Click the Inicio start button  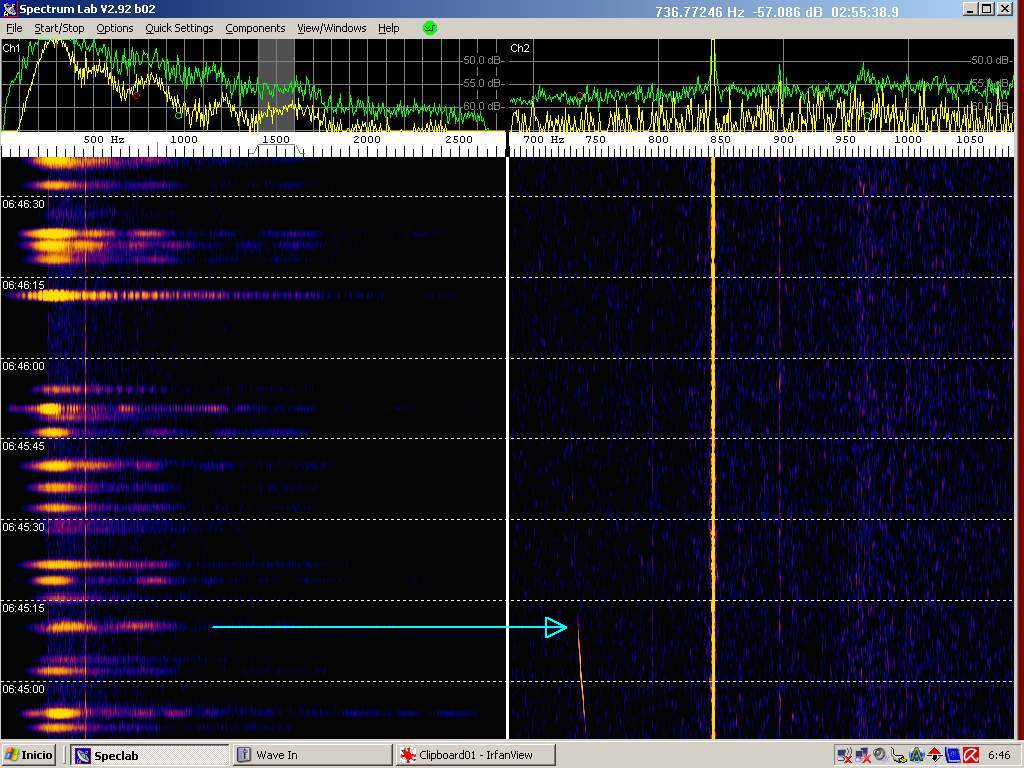(x=30, y=755)
